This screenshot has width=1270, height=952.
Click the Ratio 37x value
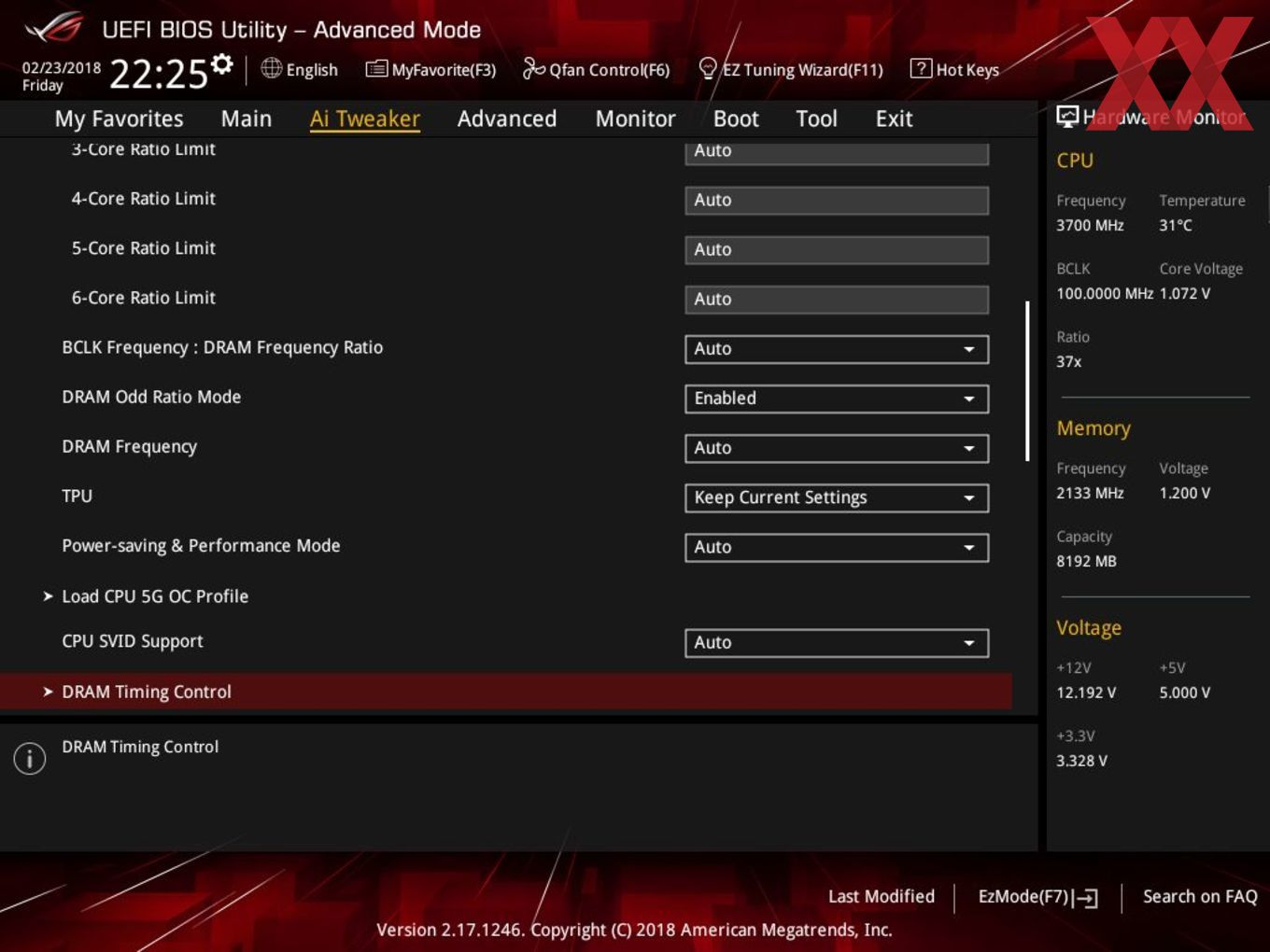coord(1069,361)
